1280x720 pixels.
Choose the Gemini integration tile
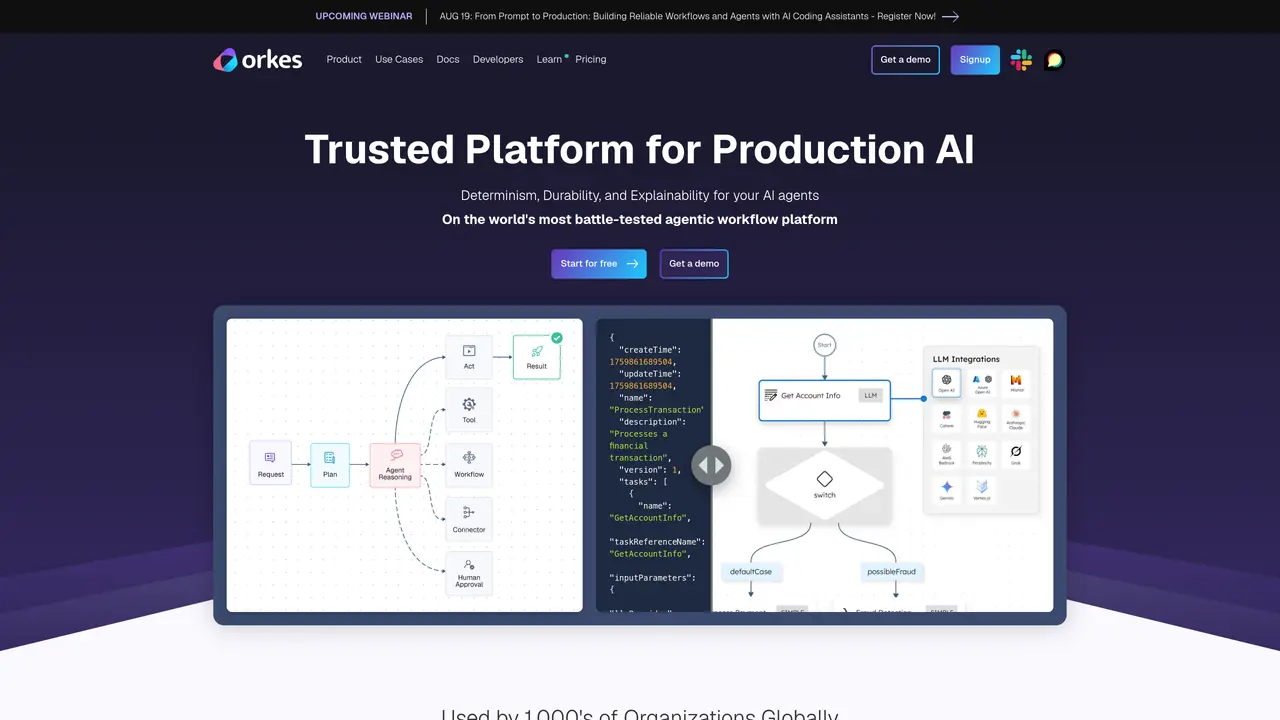(x=946, y=490)
